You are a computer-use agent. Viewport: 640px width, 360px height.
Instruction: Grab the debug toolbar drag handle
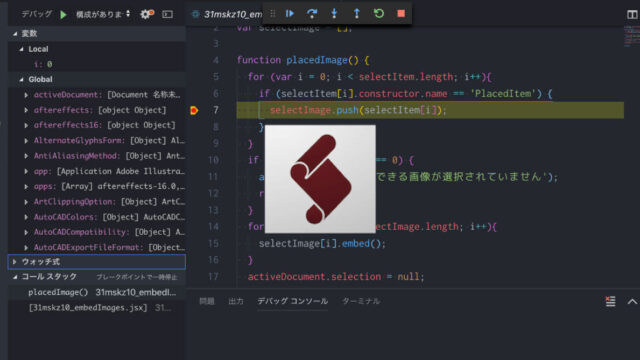(273, 13)
